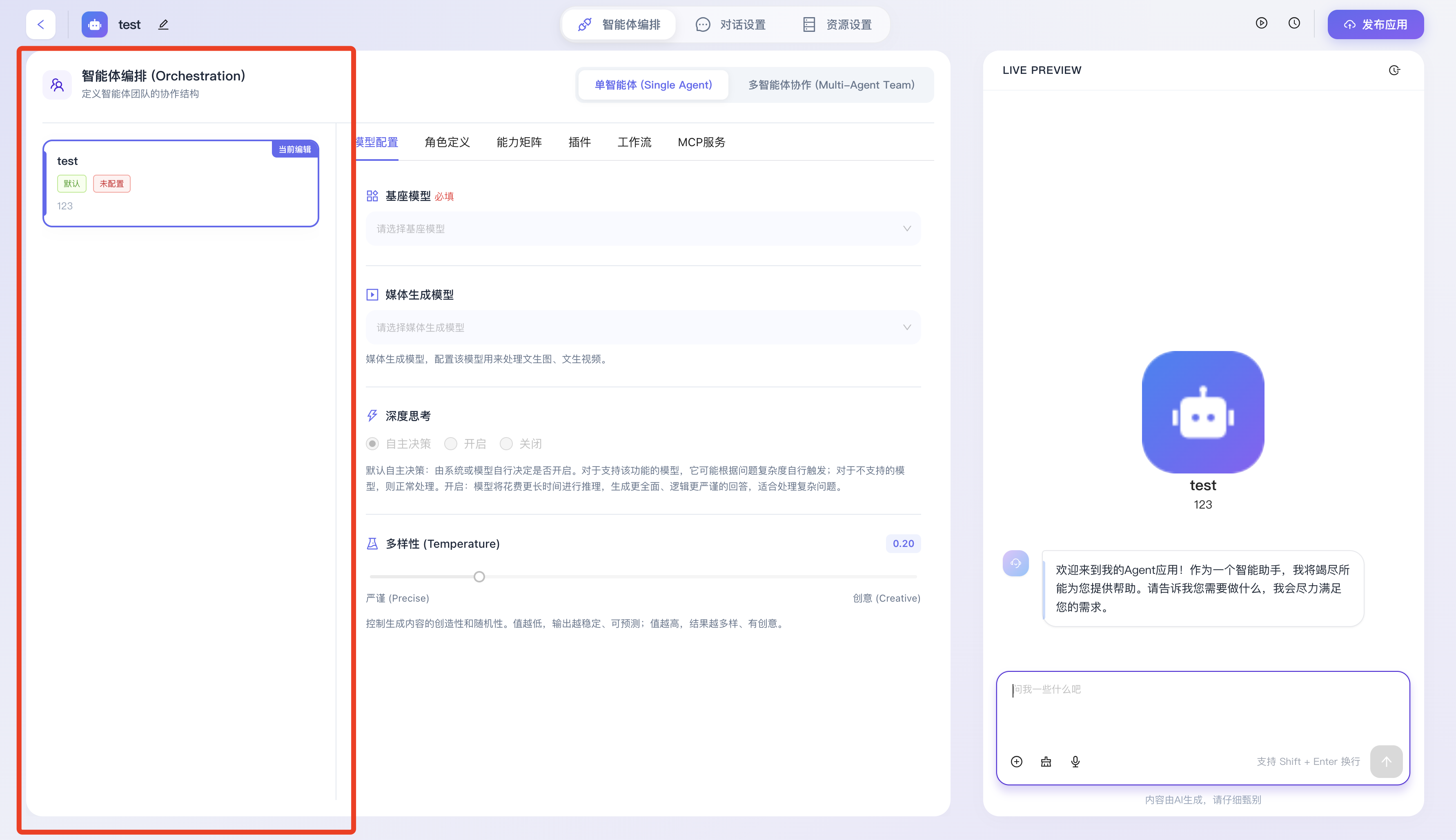Click the broom clear icon in chat input
Viewport: 1456px width, 840px height.
click(x=1046, y=762)
